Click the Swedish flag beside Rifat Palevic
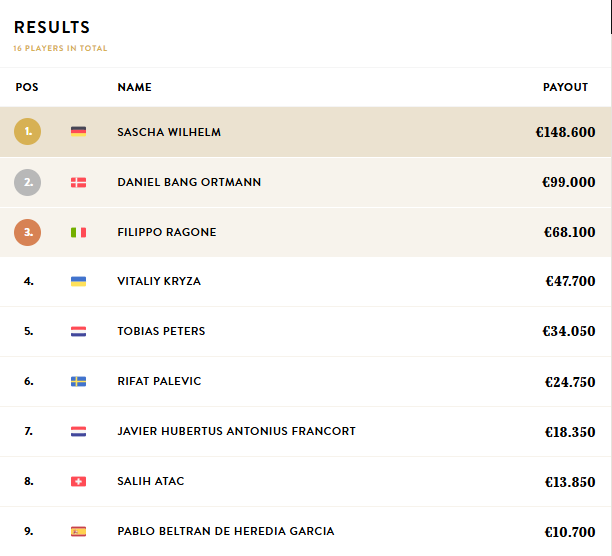 [78, 381]
